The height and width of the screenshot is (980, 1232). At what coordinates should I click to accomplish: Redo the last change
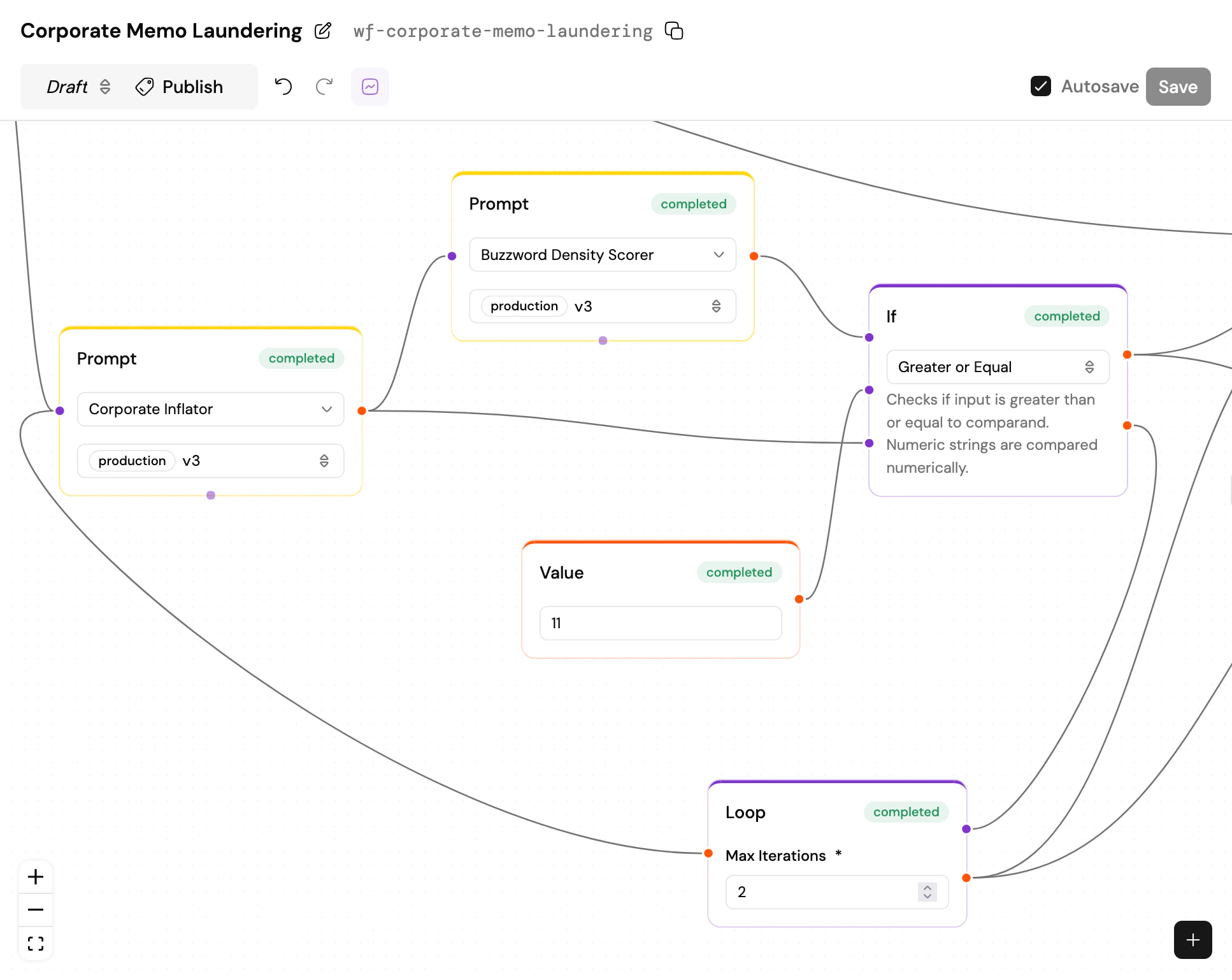324,87
